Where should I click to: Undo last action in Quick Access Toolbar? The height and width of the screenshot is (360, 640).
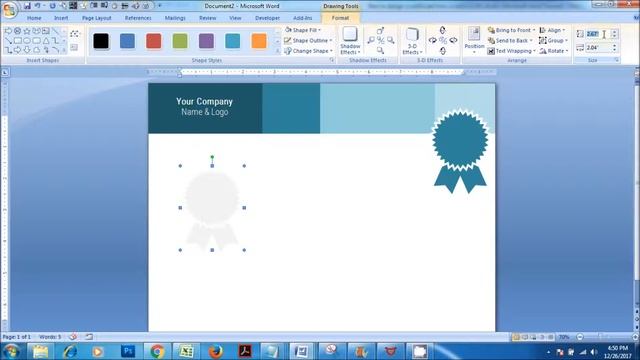click(x=37, y=6)
